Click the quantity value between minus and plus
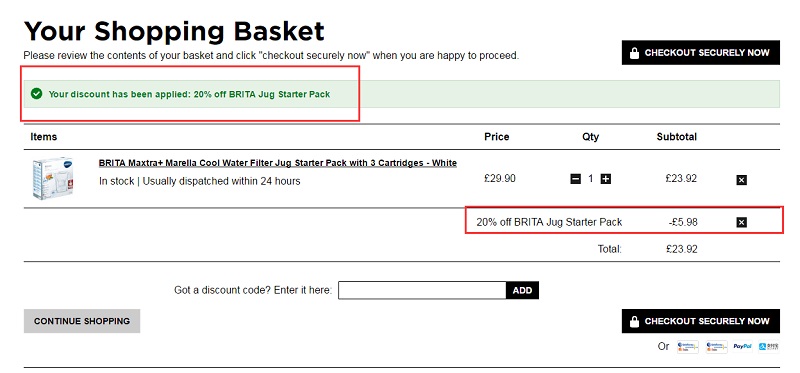The width and height of the screenshot is (800, 373). click(591, 179)
